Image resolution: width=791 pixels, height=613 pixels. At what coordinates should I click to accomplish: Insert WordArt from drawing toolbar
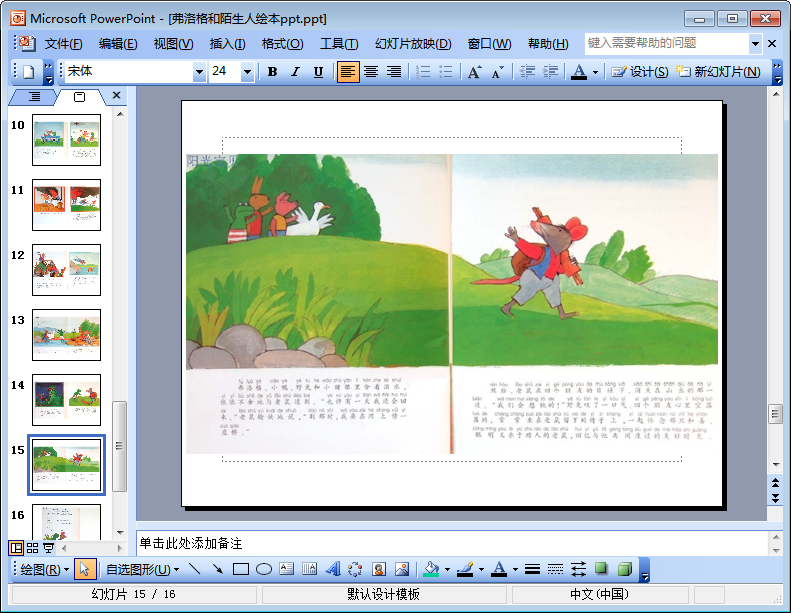click(333, 570)
